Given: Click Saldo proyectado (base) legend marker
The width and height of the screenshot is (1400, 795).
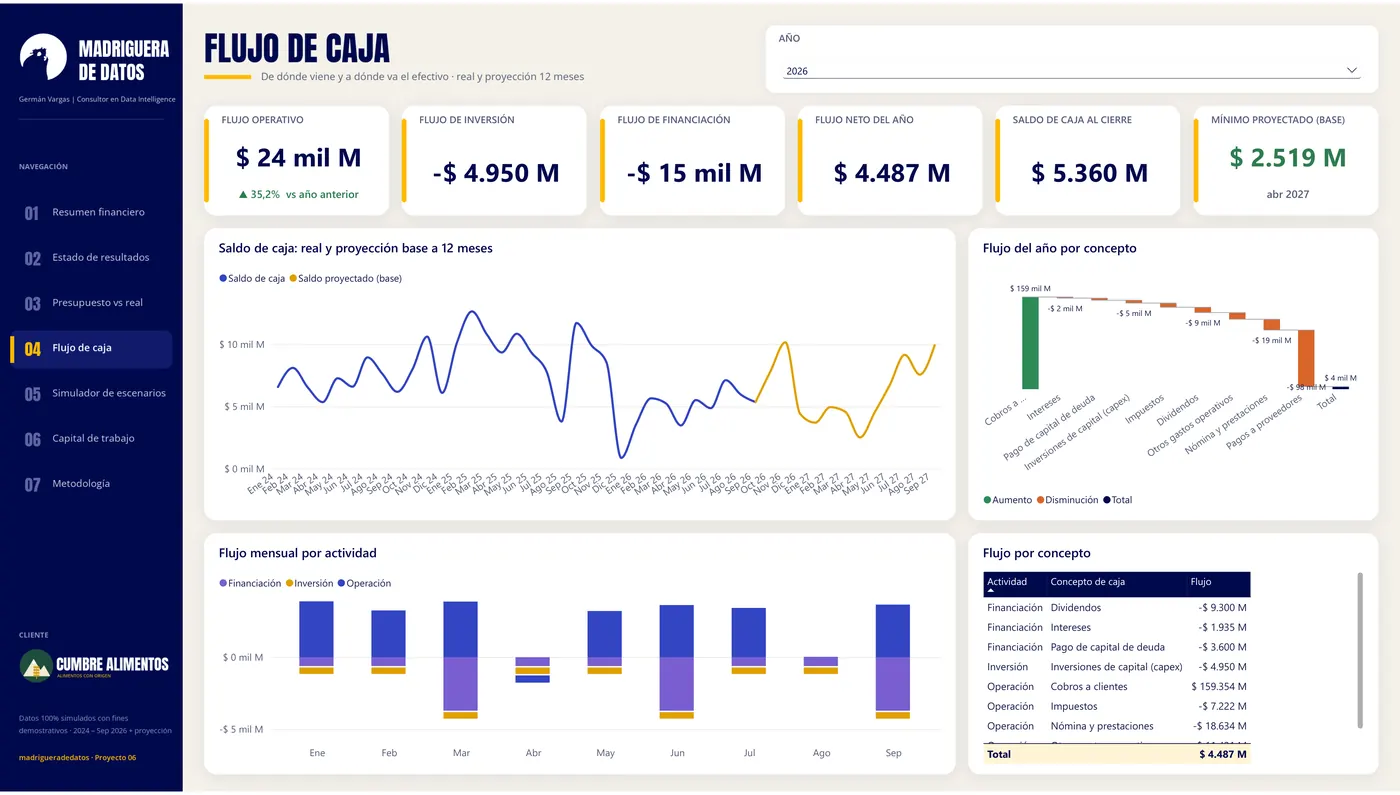Looking at the screenshot, I should point(293,278).
